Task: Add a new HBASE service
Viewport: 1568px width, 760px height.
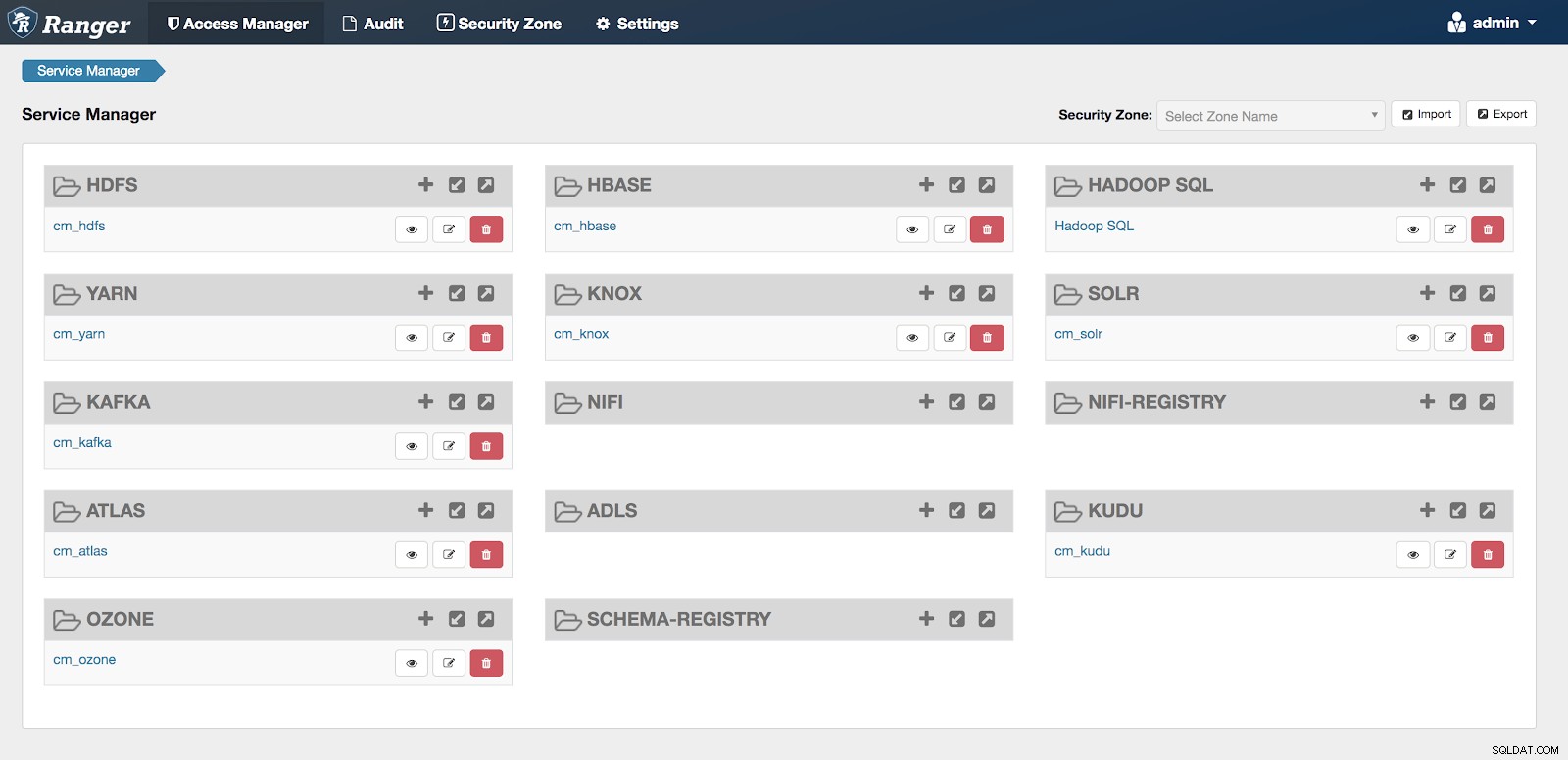Action: click(x=926, y=184)
